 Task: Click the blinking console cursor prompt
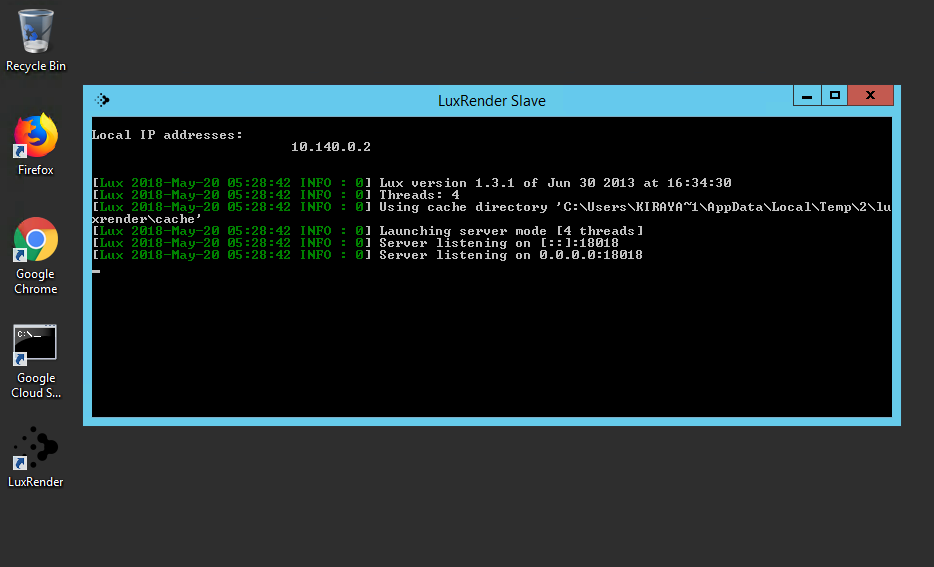tap(96, 271)
